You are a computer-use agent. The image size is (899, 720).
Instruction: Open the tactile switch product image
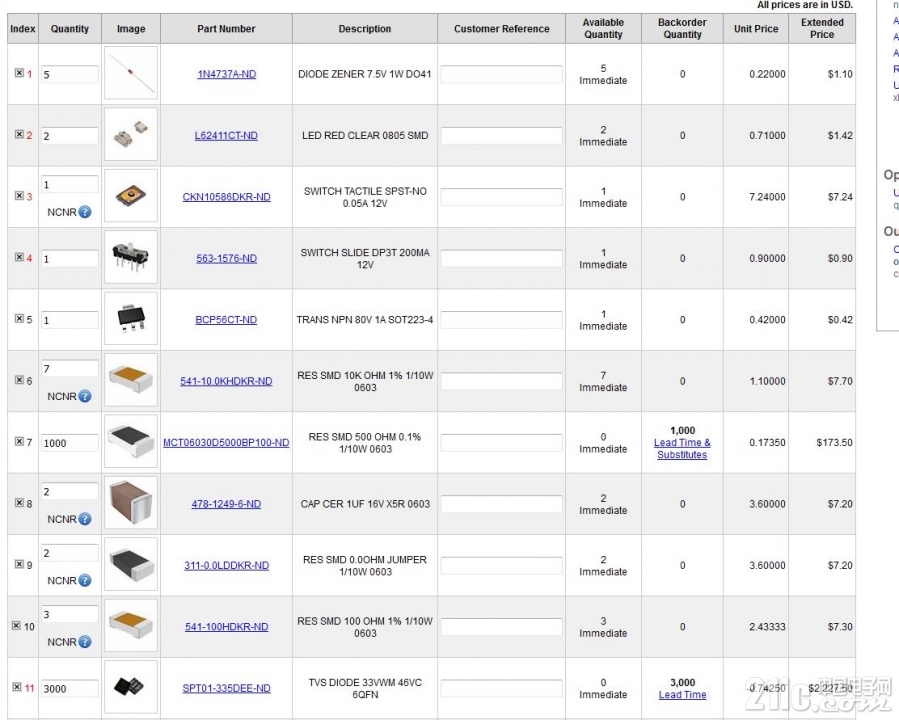(x=131, y=196)
